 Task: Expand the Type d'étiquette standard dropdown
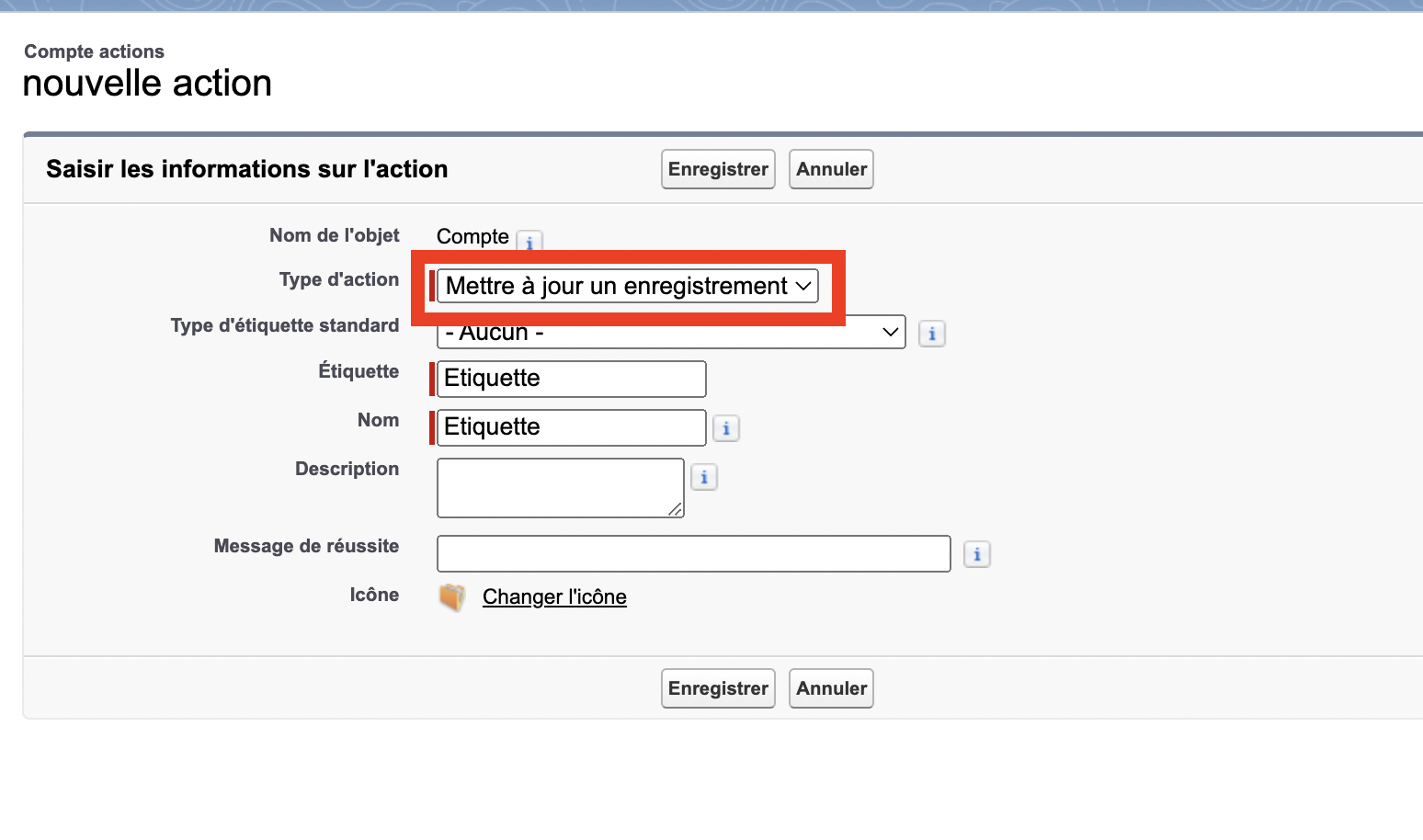[671, 333]
